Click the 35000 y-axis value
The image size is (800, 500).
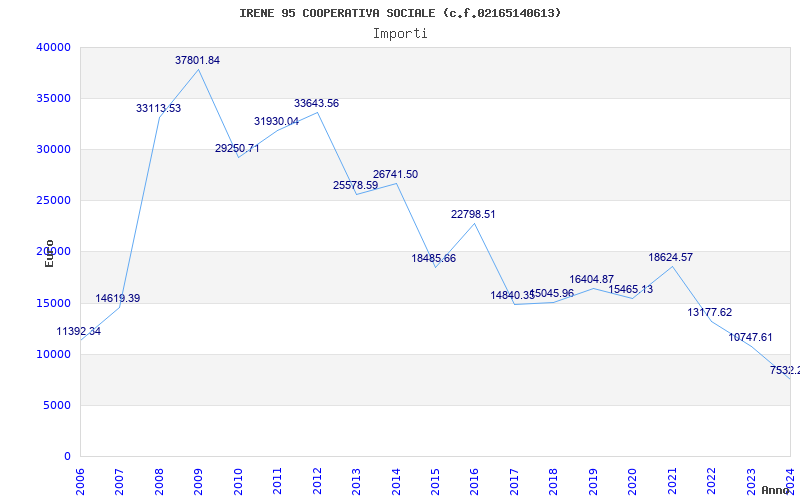point(54,98)
